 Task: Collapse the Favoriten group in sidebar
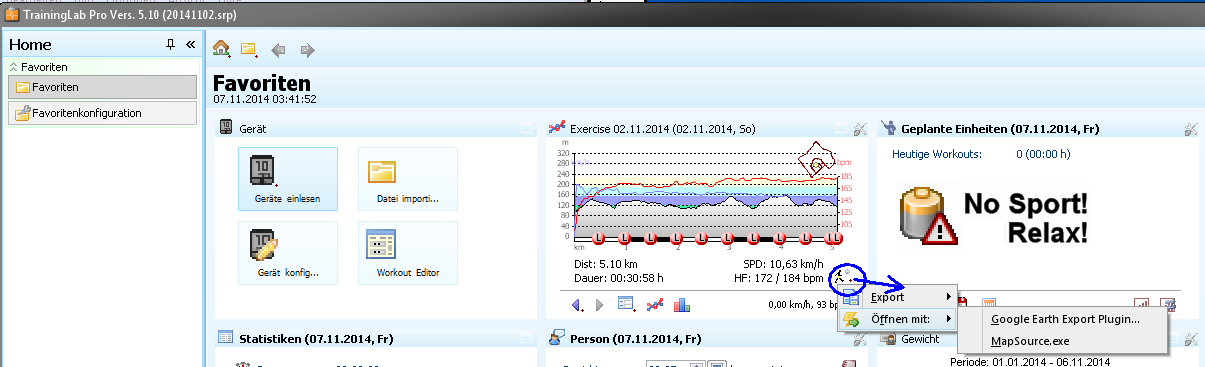(14, 67)
